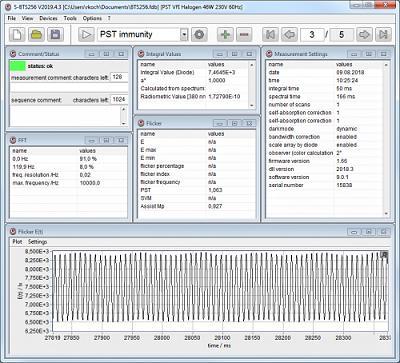400x363 pixels.
Task: Add measurement with the green plus icon
Action: [x=225, y=34]
